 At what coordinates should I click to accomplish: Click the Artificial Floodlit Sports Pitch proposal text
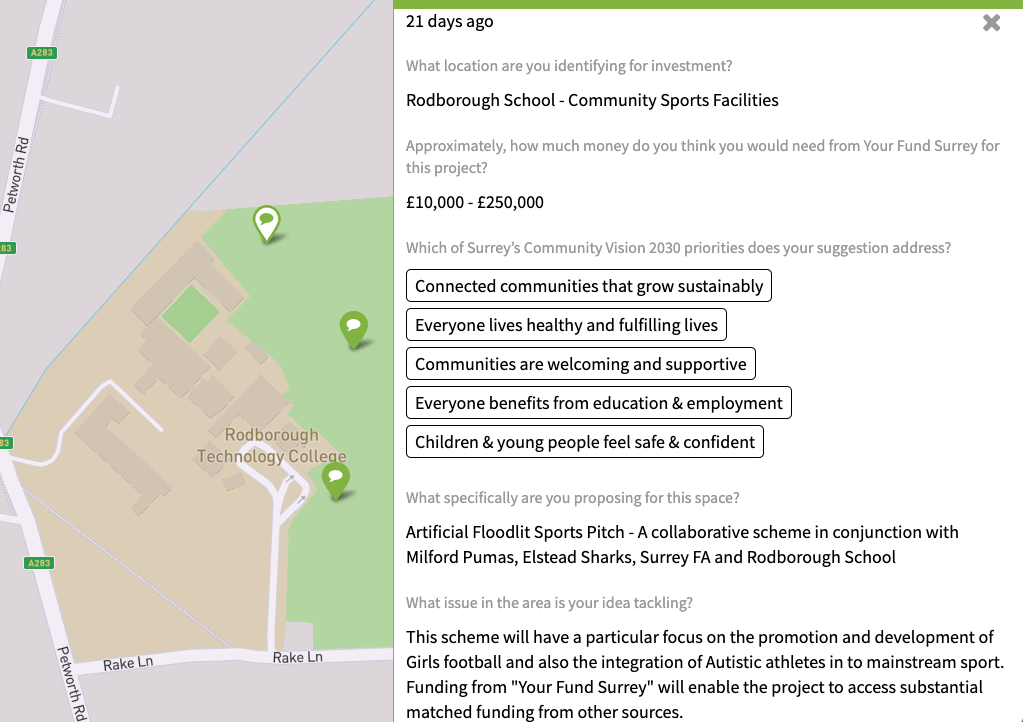click(x=682, y=544)
